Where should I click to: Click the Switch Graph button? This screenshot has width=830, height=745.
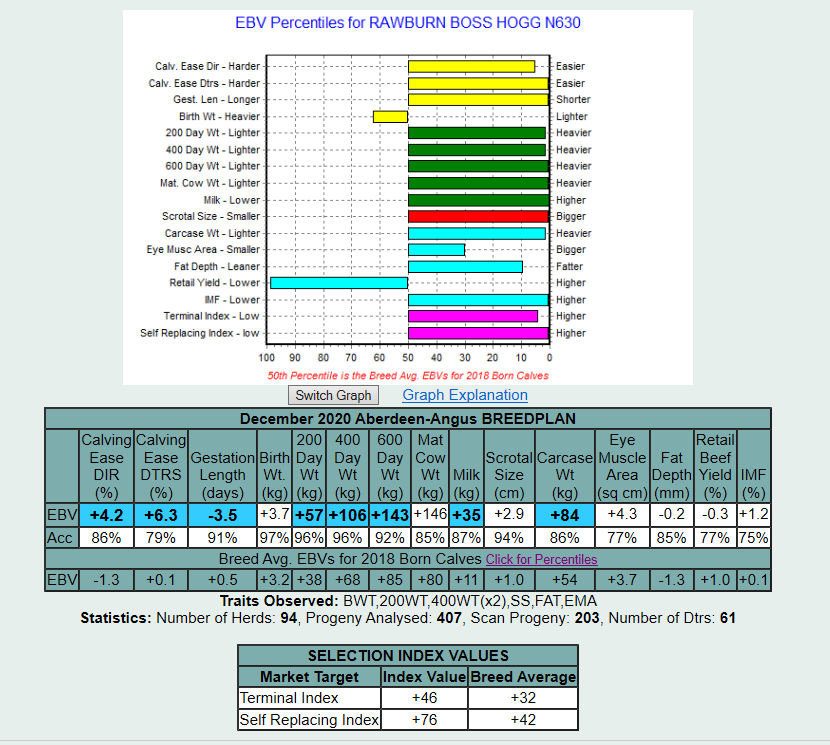[x=333, y=395]
